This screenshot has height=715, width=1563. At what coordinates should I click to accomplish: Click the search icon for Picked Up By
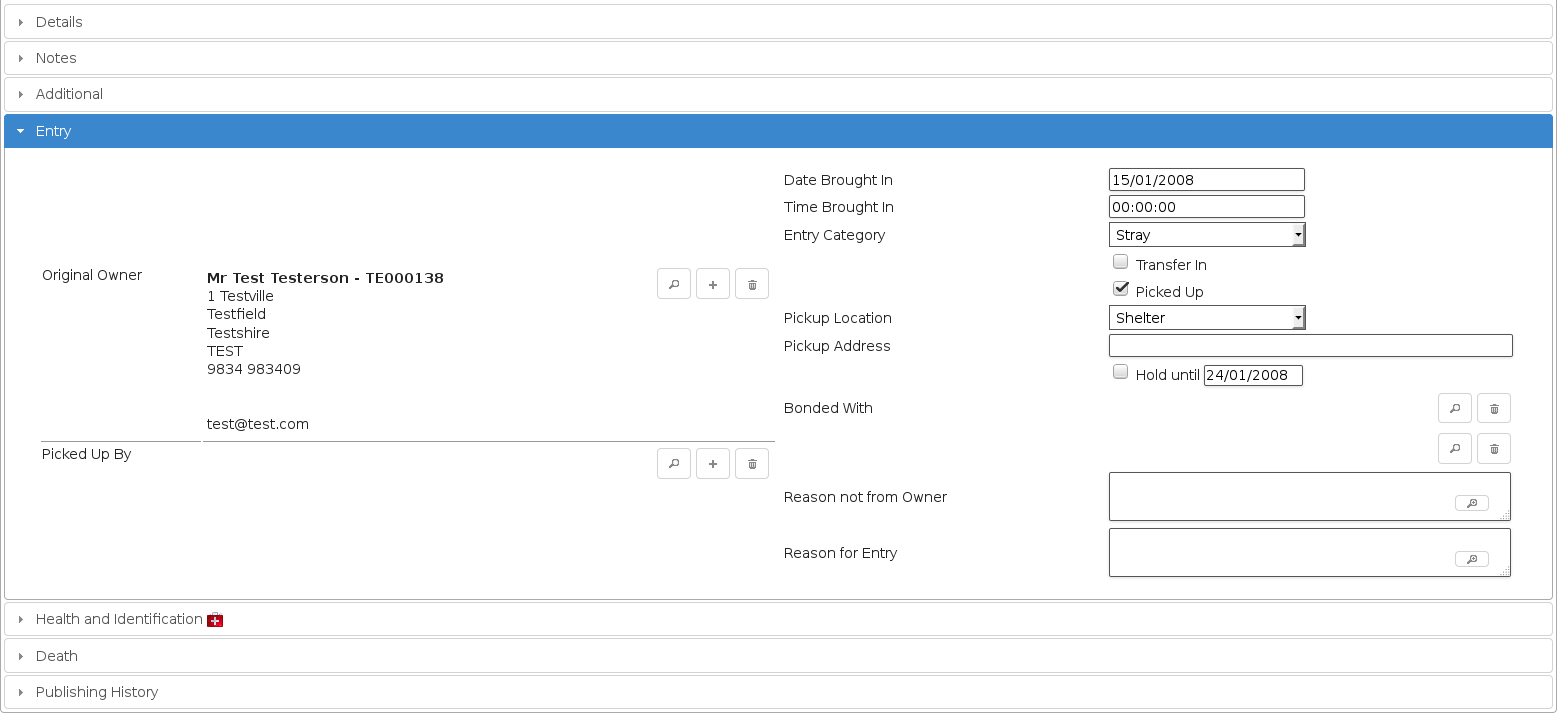click(674, 464)
